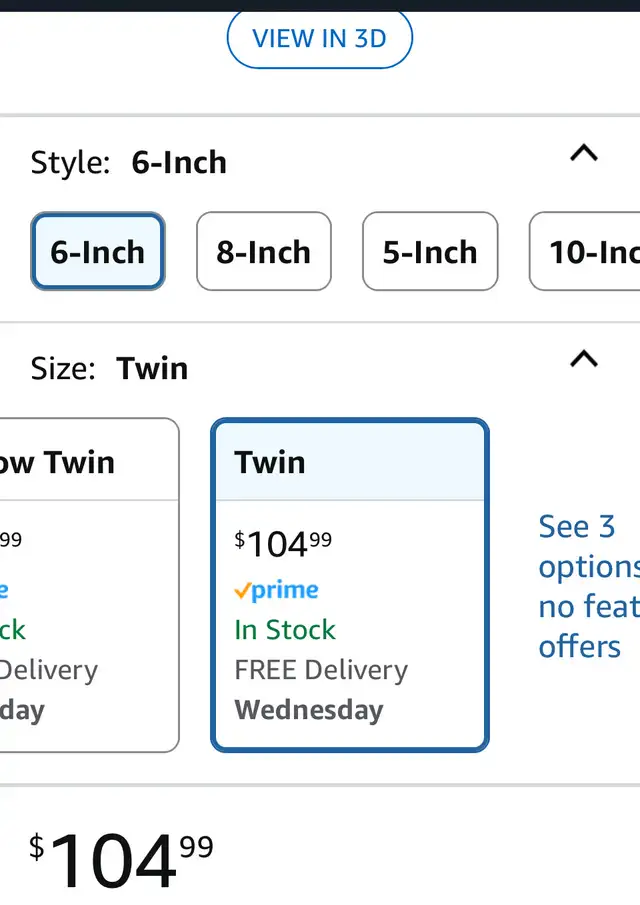Choose the Narrow Twin size card
This screenshot has height=905, width=640.
[x=88, y=585]
